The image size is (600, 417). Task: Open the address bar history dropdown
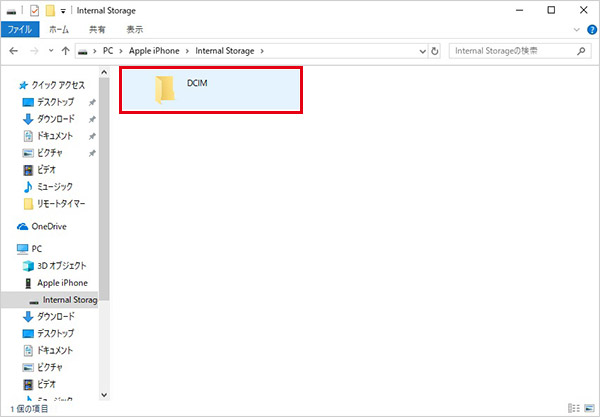click(422, 51)
